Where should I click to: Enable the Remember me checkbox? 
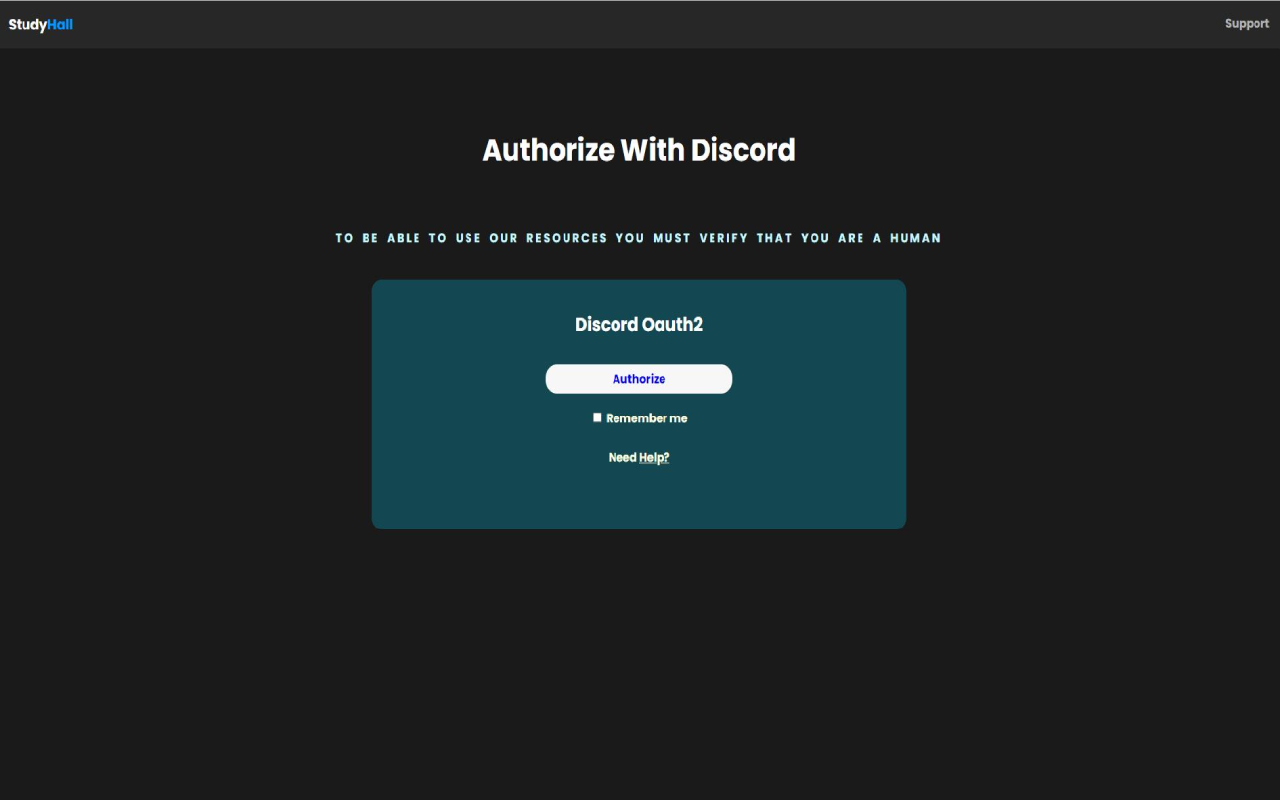coord(597,418)
